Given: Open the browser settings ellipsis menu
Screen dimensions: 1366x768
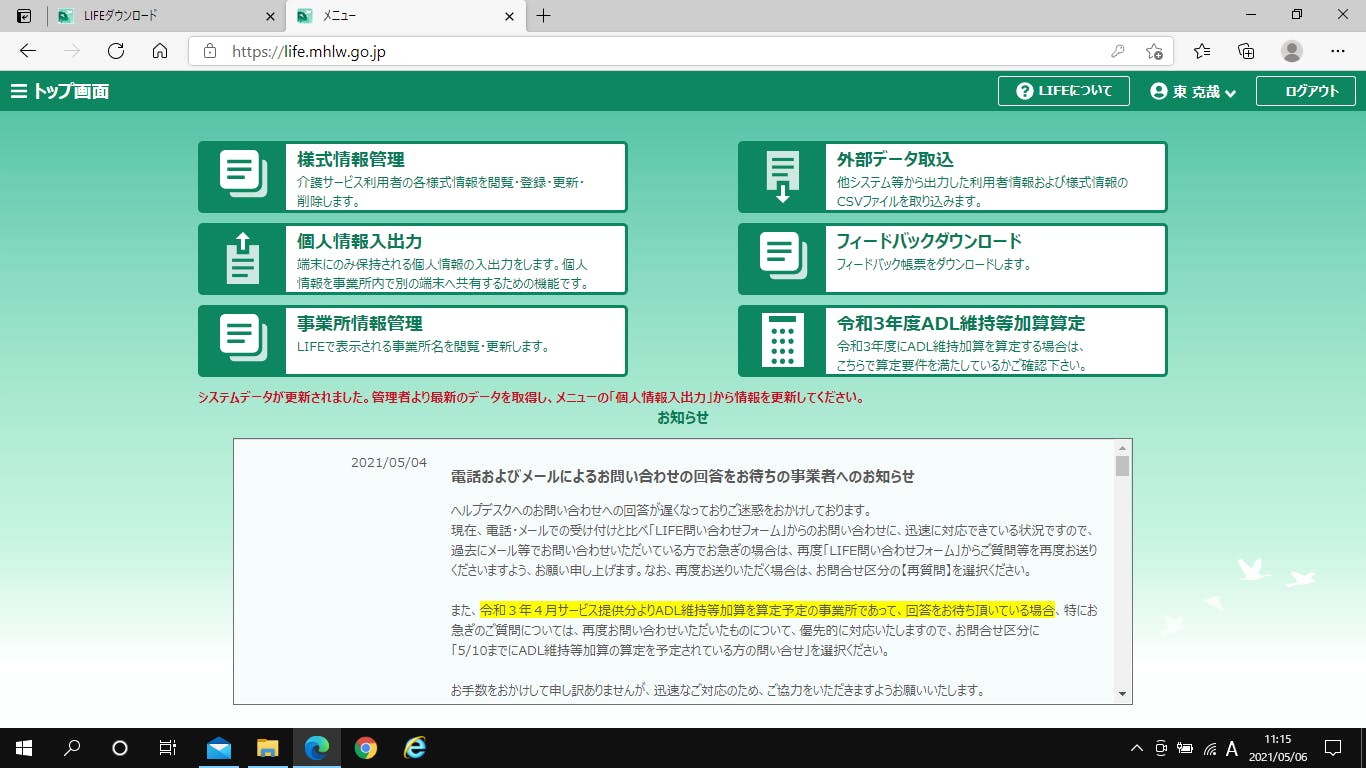Looking at the screenshot, I should click(x=1338, y=51).
